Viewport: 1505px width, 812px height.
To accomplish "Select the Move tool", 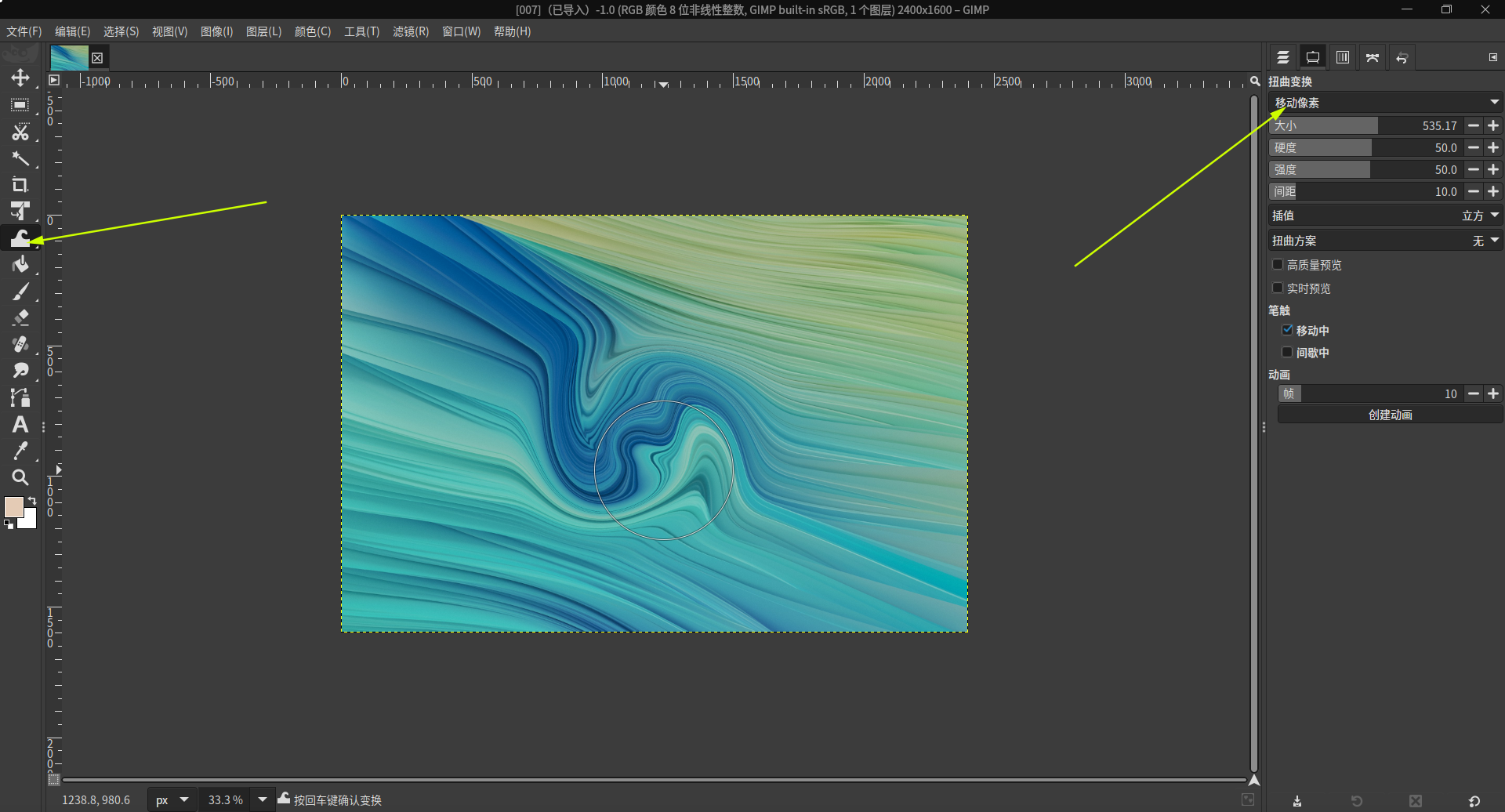I will click(x=20, y=78).
